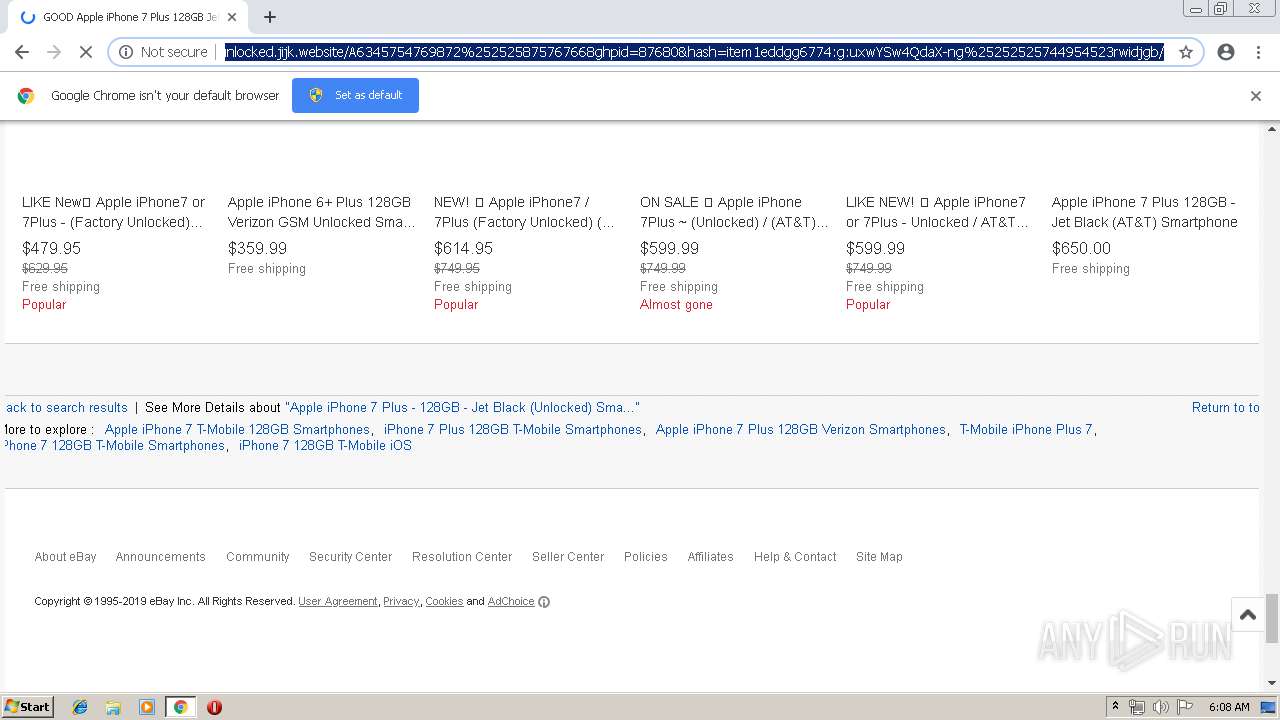Click Back to search results link
This screenshot has width=1280, height=720.
[66, 407]
